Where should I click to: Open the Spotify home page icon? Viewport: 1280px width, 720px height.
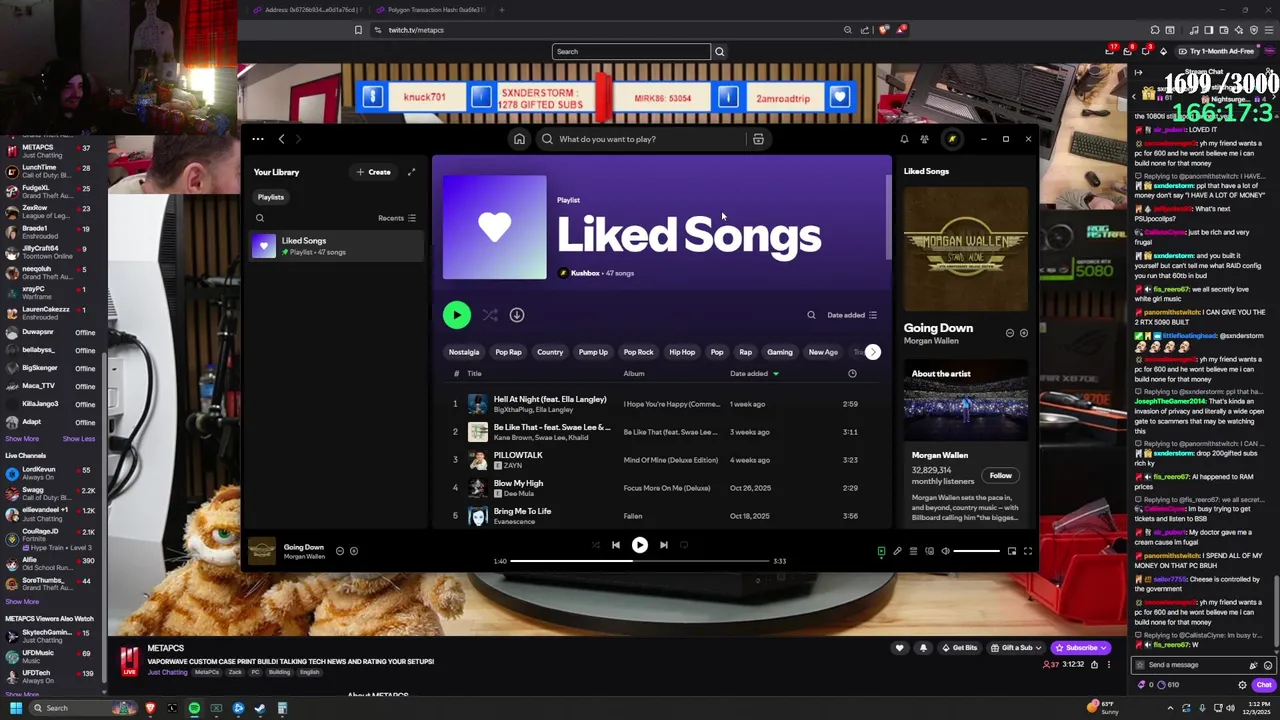[519, 139]
